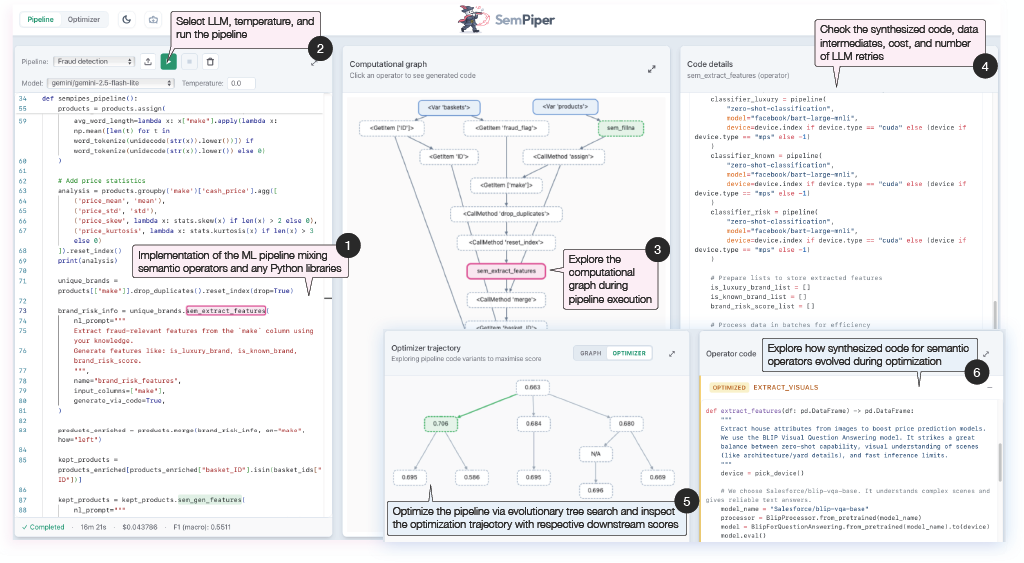Viewport: 1024px width, 563px height.
Task: Switch to the Pipeline tab
Action: (40, 20)
